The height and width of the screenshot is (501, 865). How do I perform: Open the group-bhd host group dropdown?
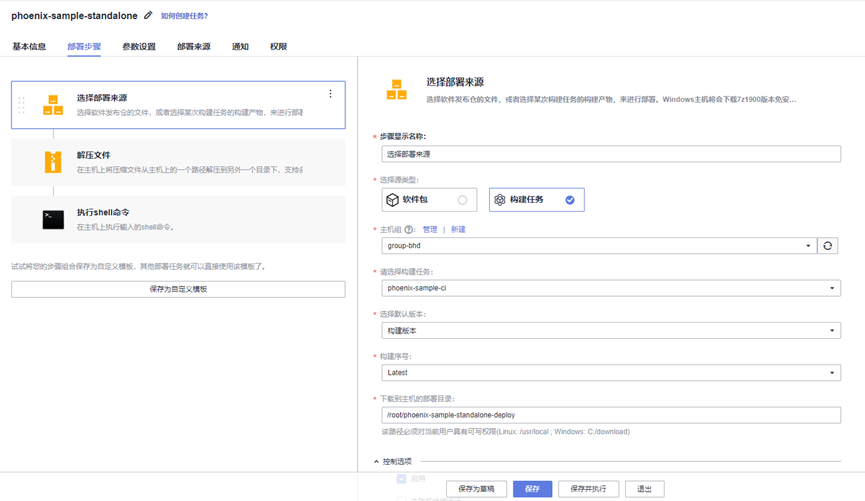[599, 246]
